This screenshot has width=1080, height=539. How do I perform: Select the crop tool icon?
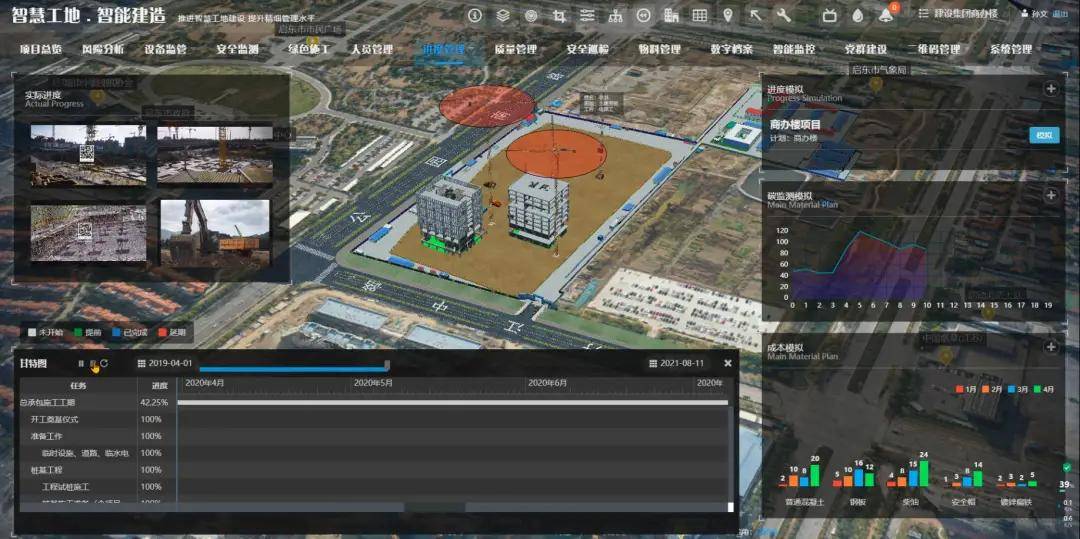559,15
